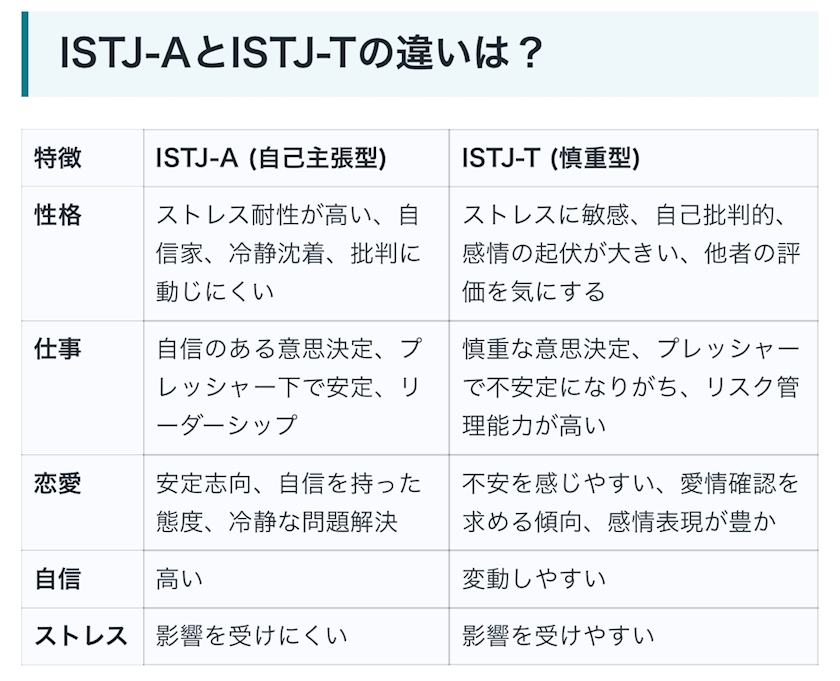Click the cell starting with 安定志向
The height and width of the screenshot is (681, 840).
288,502
